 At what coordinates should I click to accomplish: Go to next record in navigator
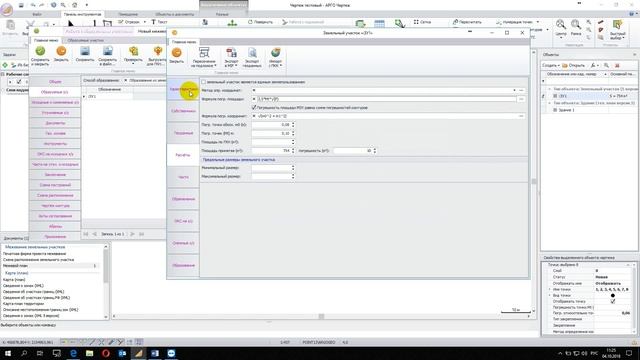132,234
